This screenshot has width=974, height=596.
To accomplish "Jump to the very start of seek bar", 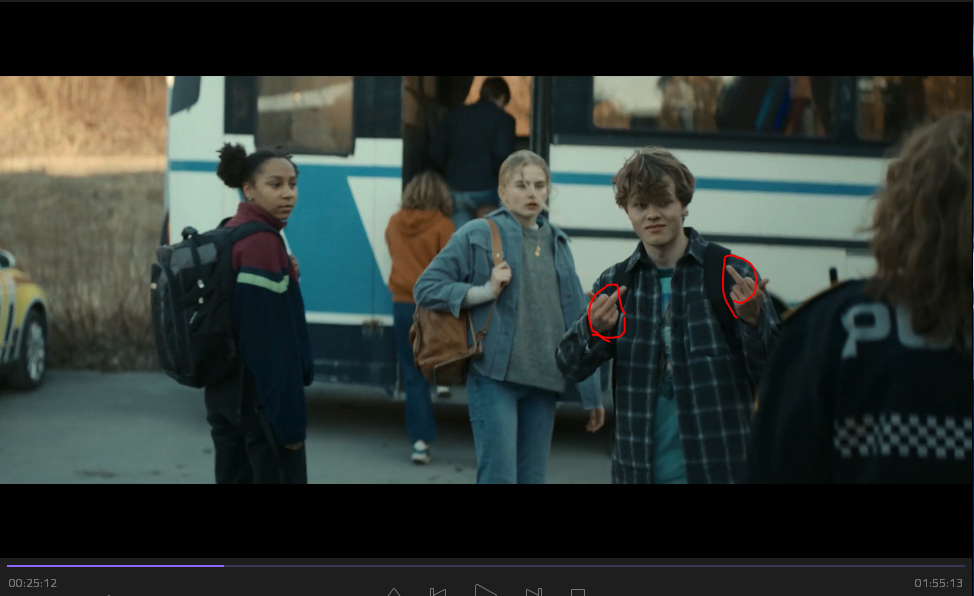I will pos(8,566).
